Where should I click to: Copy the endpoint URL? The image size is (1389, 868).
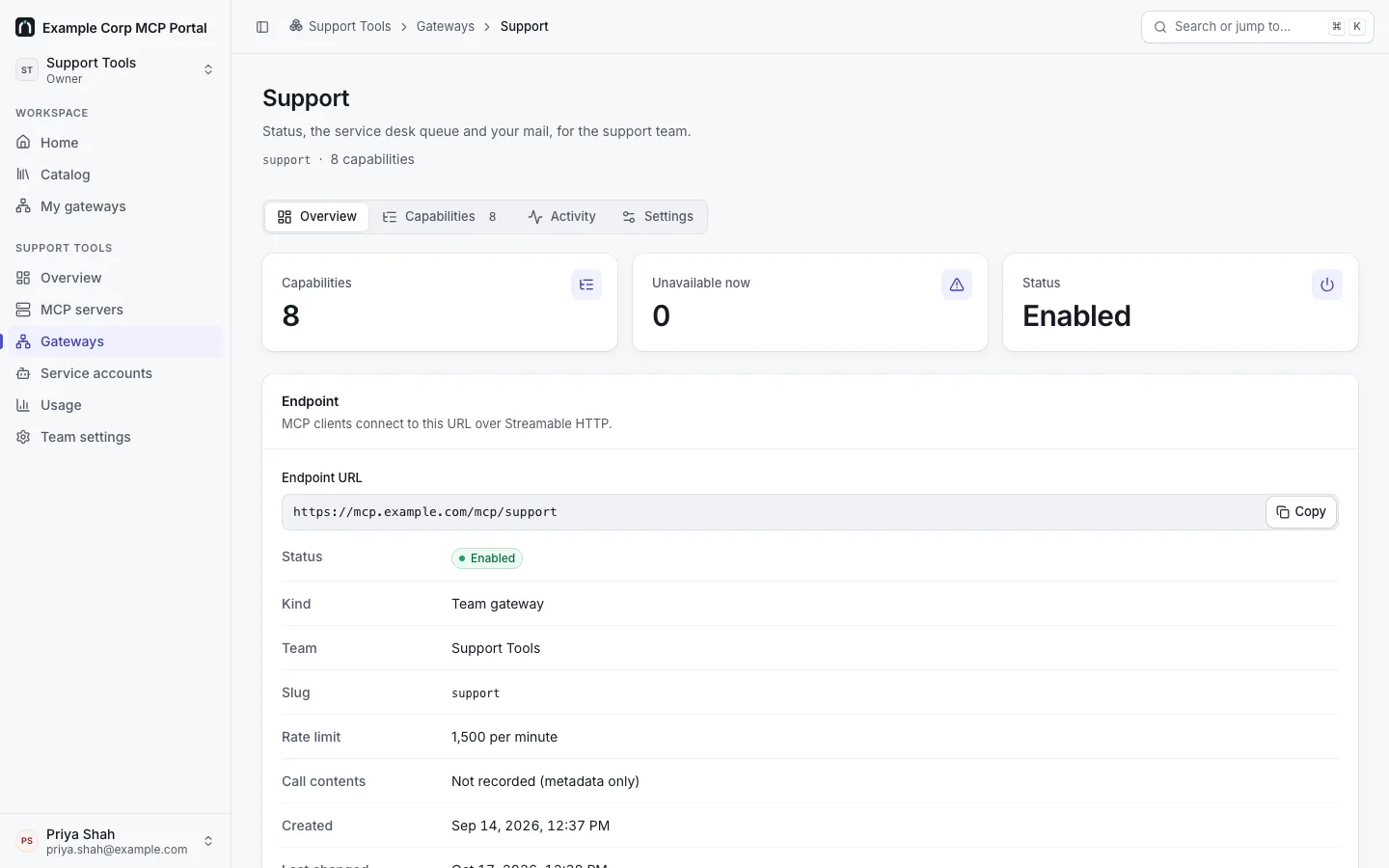coord(1301,512)
